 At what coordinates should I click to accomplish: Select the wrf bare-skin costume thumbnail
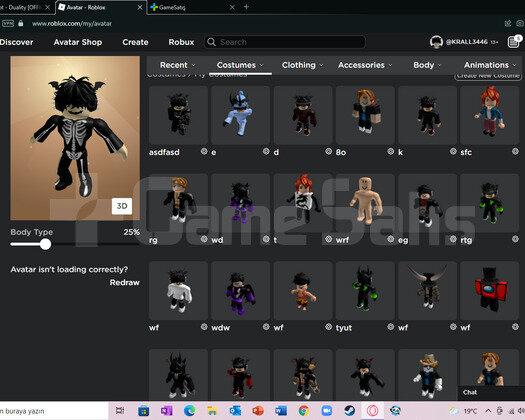365,203
